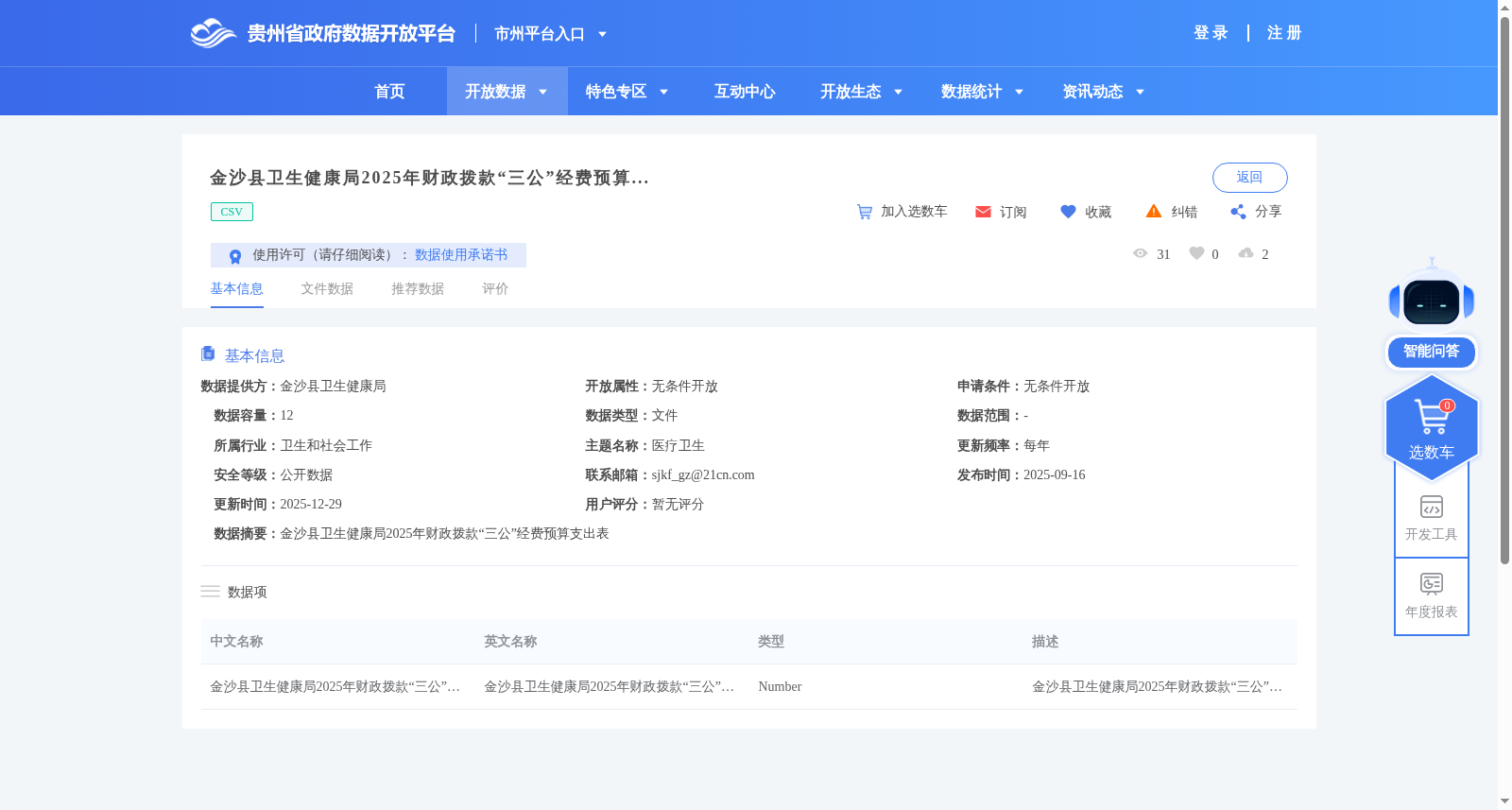Click the 数据摘要 description text
Image resolution: width=1512 pixels, height=810 pixels.
pos(444,534)
